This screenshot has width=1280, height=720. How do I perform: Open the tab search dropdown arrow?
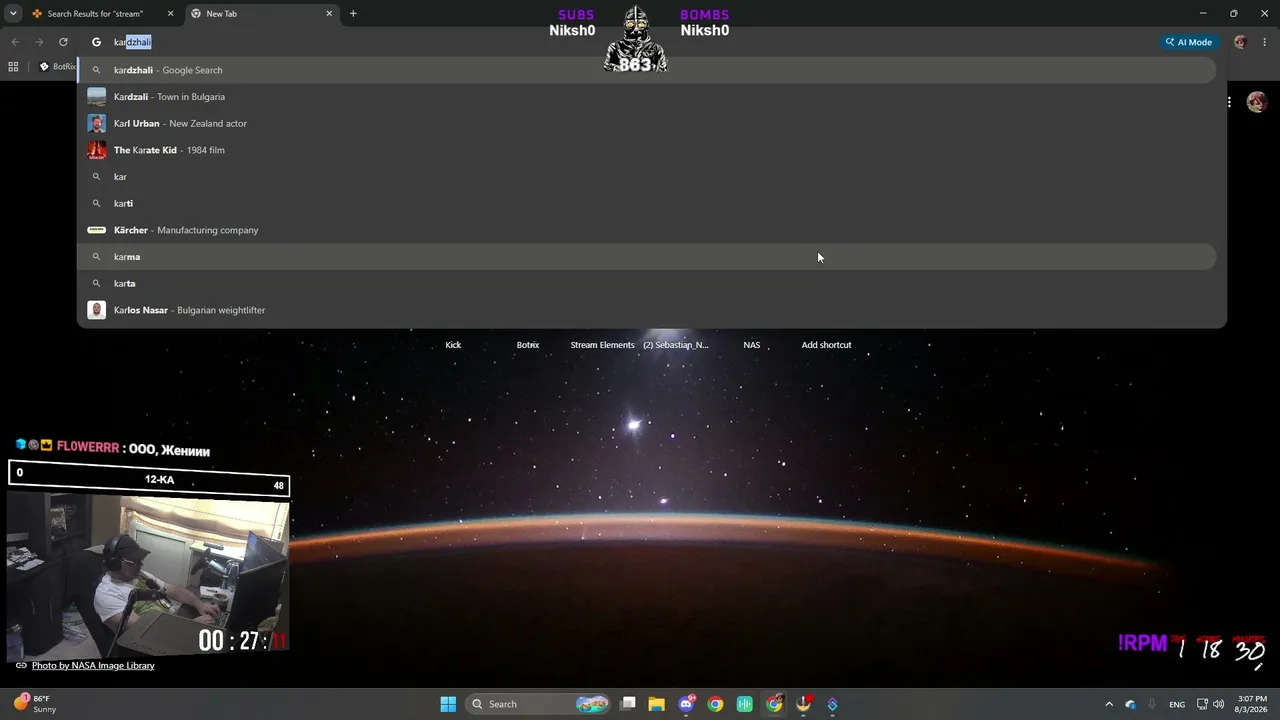(x=13, y=14)
